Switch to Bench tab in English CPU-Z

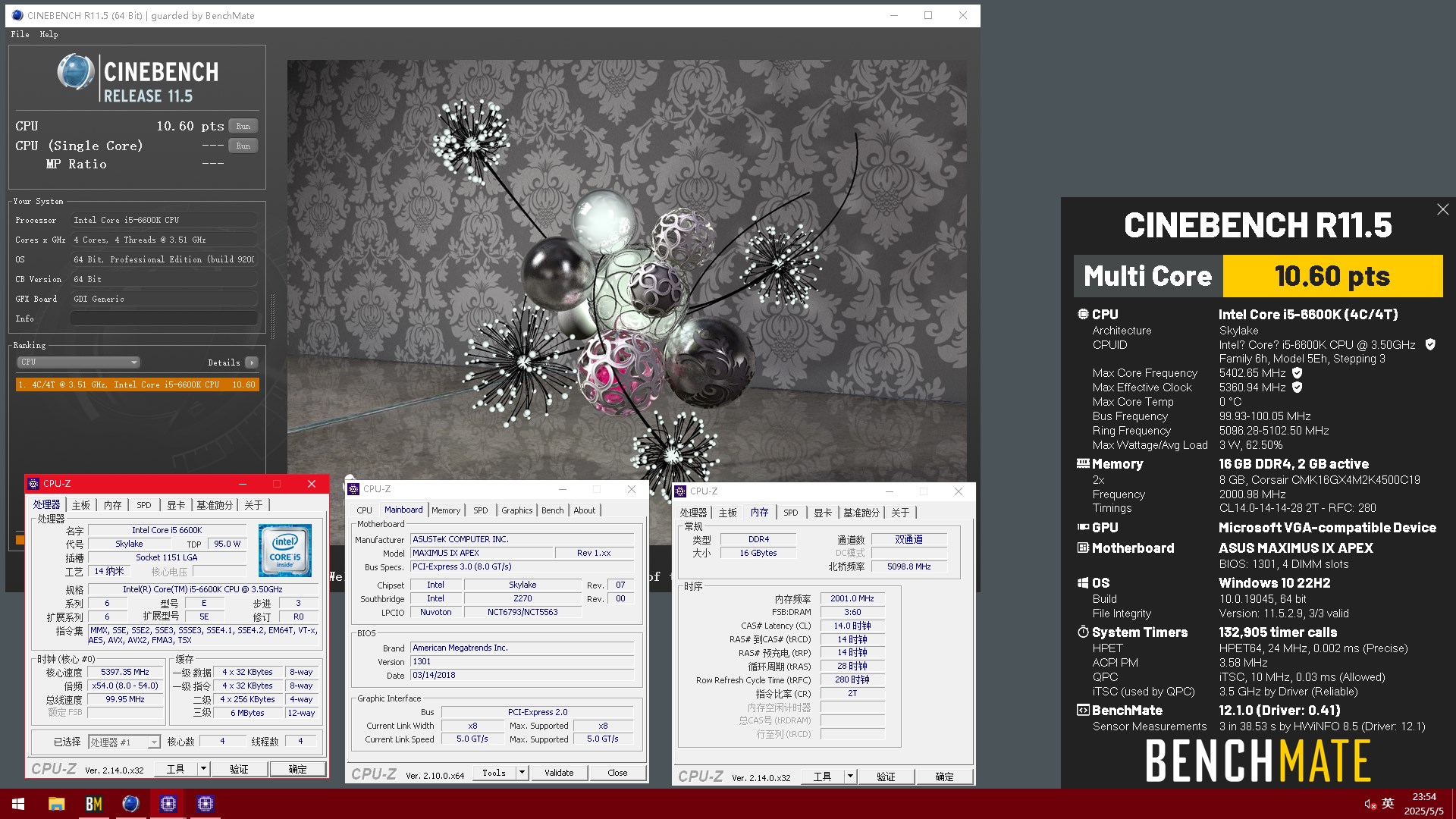point(553,510)
